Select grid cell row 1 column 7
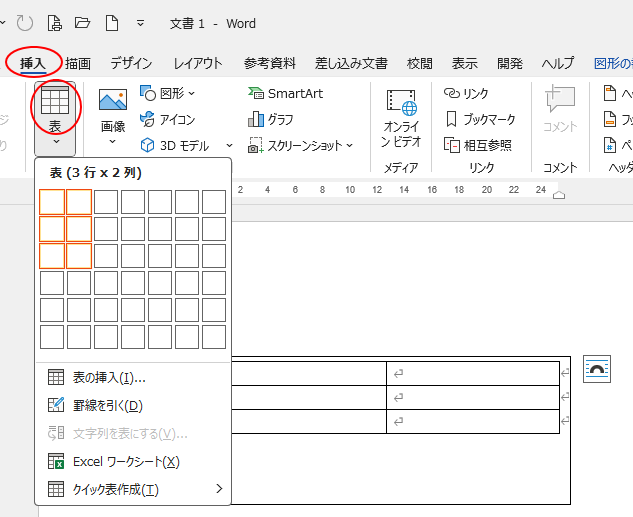Image resolution: width=633 pixels, height=517 pixels. [x=214, y=202]
